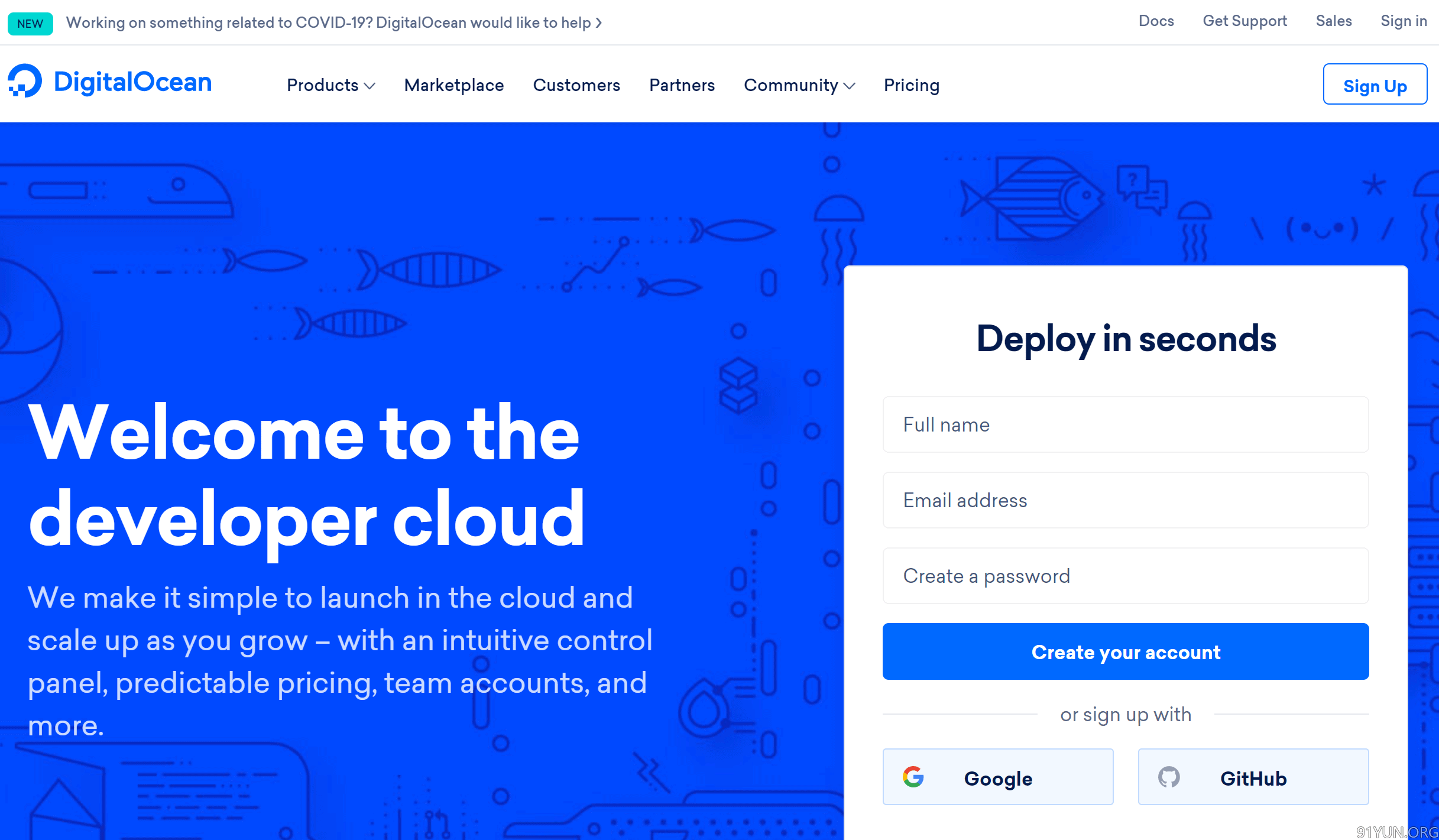Focus the Email address field
Screen dimensions: 1439x840
point(1125,500)
